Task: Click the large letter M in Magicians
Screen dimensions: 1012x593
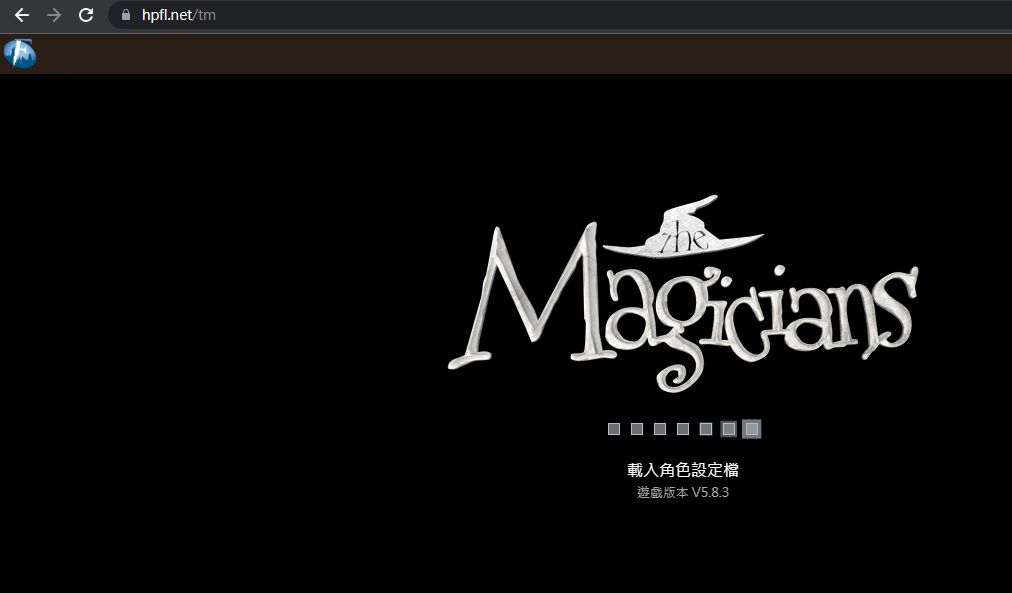Action: (x=530, y=300)
